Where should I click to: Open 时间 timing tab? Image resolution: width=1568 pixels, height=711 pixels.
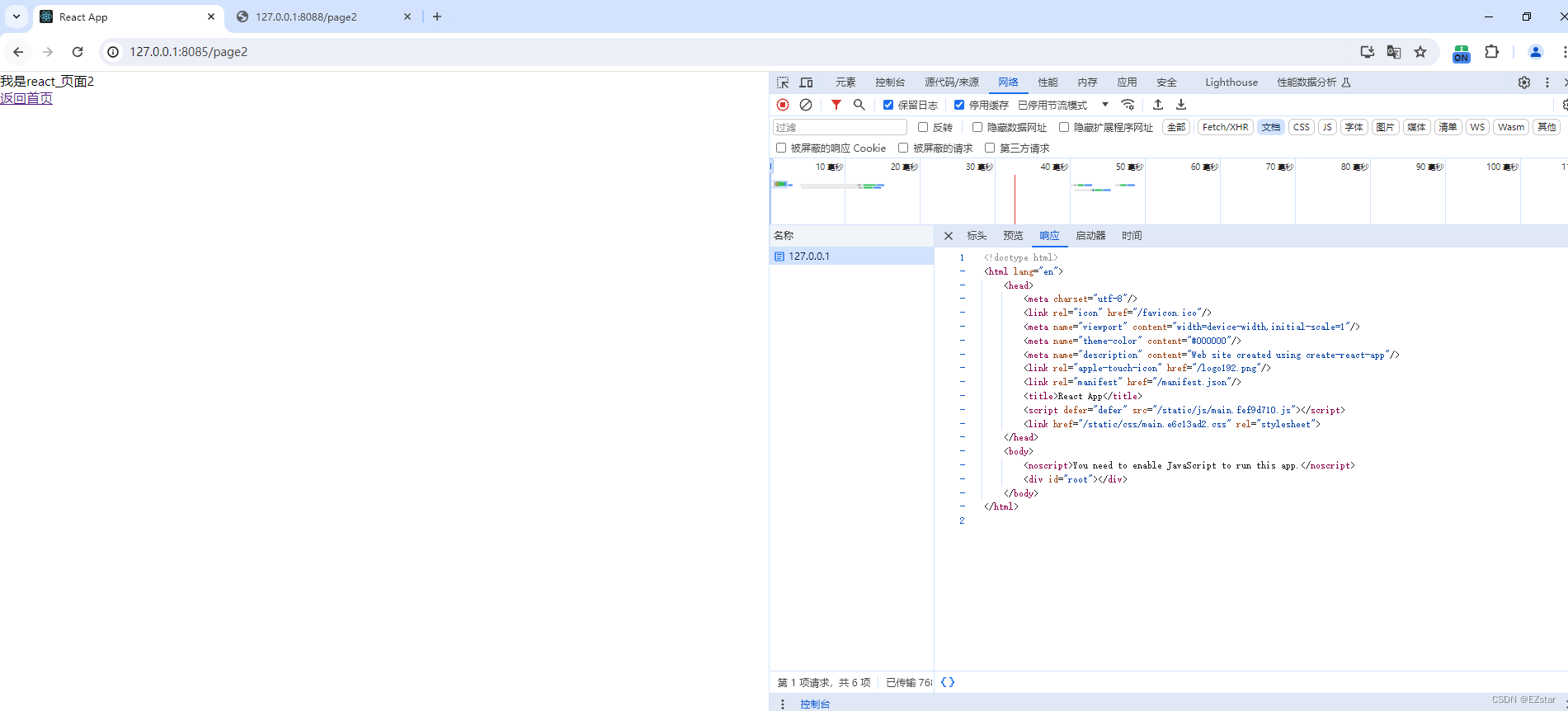tap(1132, 236)
